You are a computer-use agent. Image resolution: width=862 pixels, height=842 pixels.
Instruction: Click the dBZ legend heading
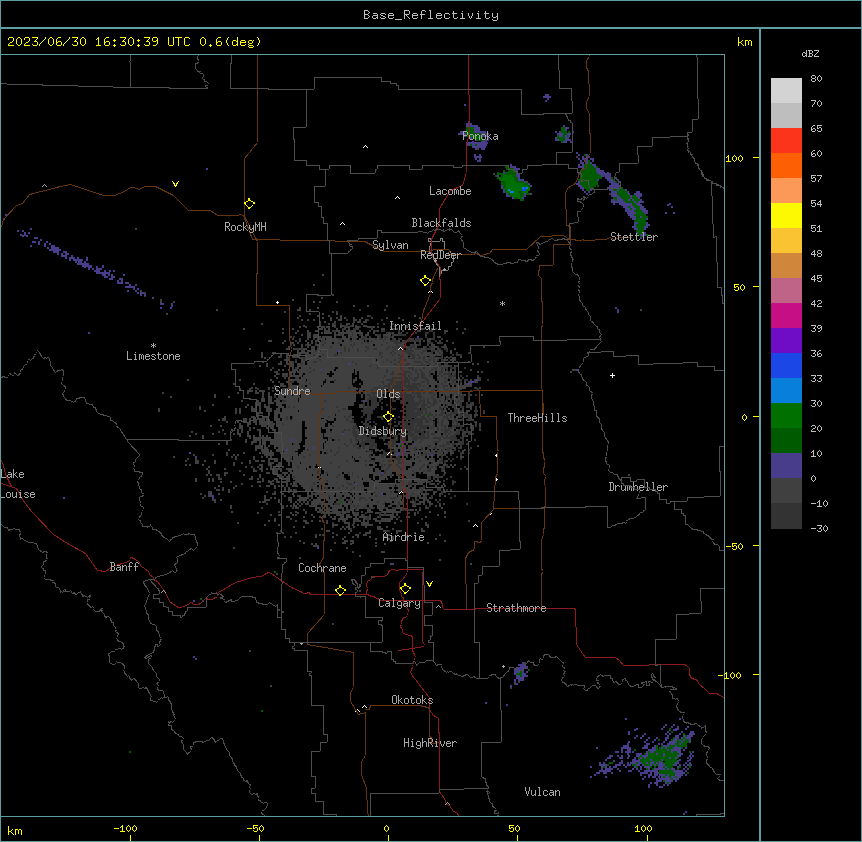pyautogui.click(x=810, y=53)
